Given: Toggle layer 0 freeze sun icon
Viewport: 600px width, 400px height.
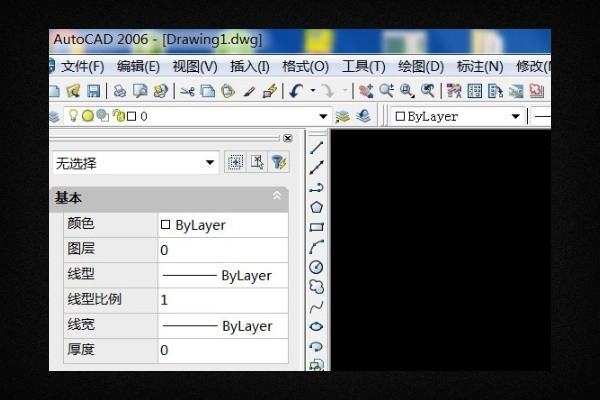Looking at the screenshot, I should click(x=88, y=116).
